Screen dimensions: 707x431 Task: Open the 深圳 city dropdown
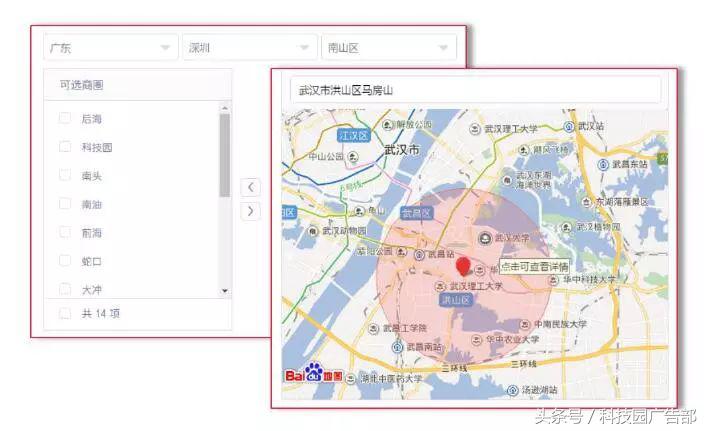250,47
